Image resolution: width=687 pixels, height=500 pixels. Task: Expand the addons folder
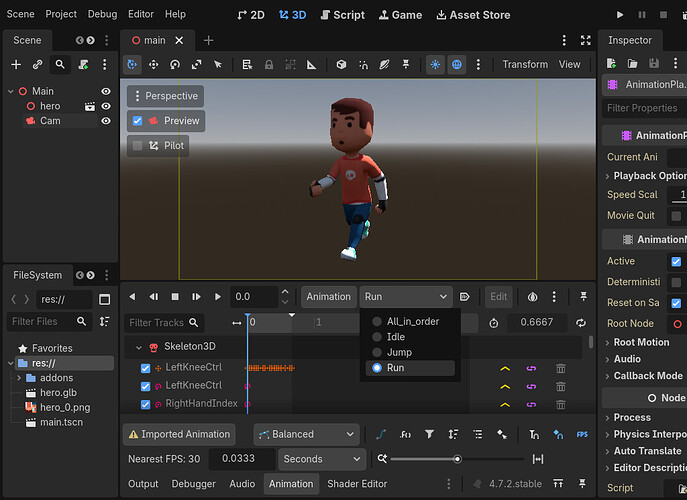click(19, 378)
